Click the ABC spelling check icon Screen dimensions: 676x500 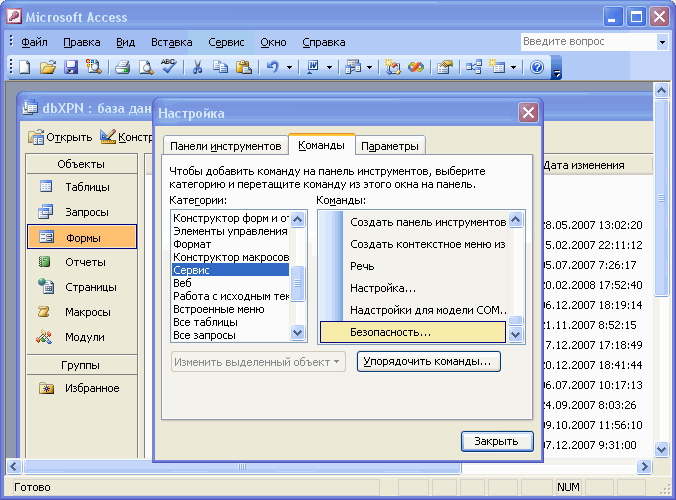tap(169, 66)
